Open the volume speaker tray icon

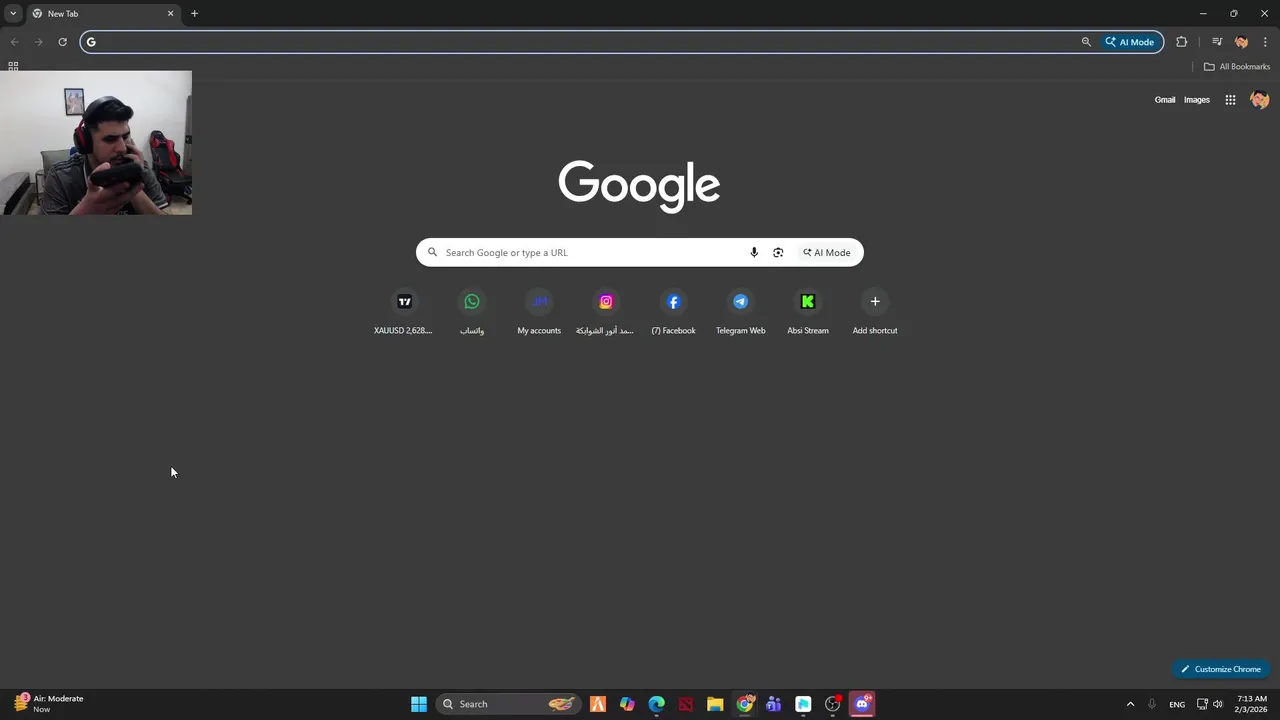[x=1218, y=704]
